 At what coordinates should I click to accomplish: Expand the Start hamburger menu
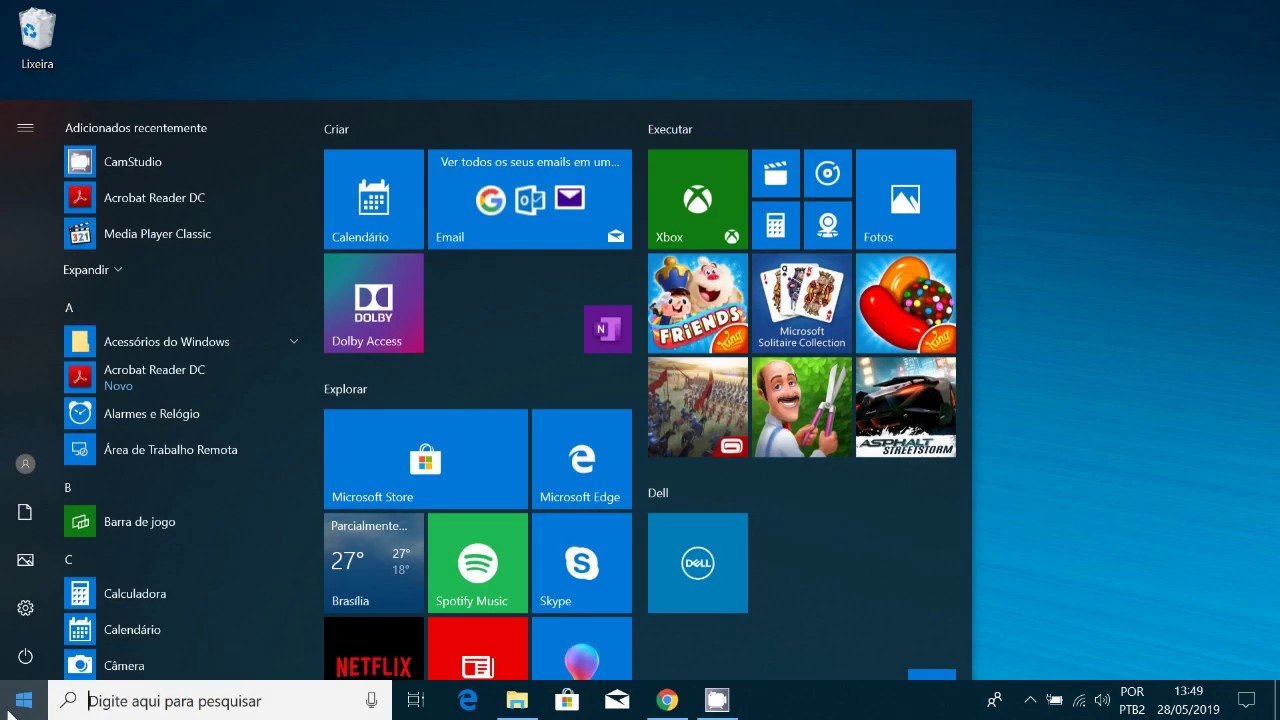tap(25, 128)
